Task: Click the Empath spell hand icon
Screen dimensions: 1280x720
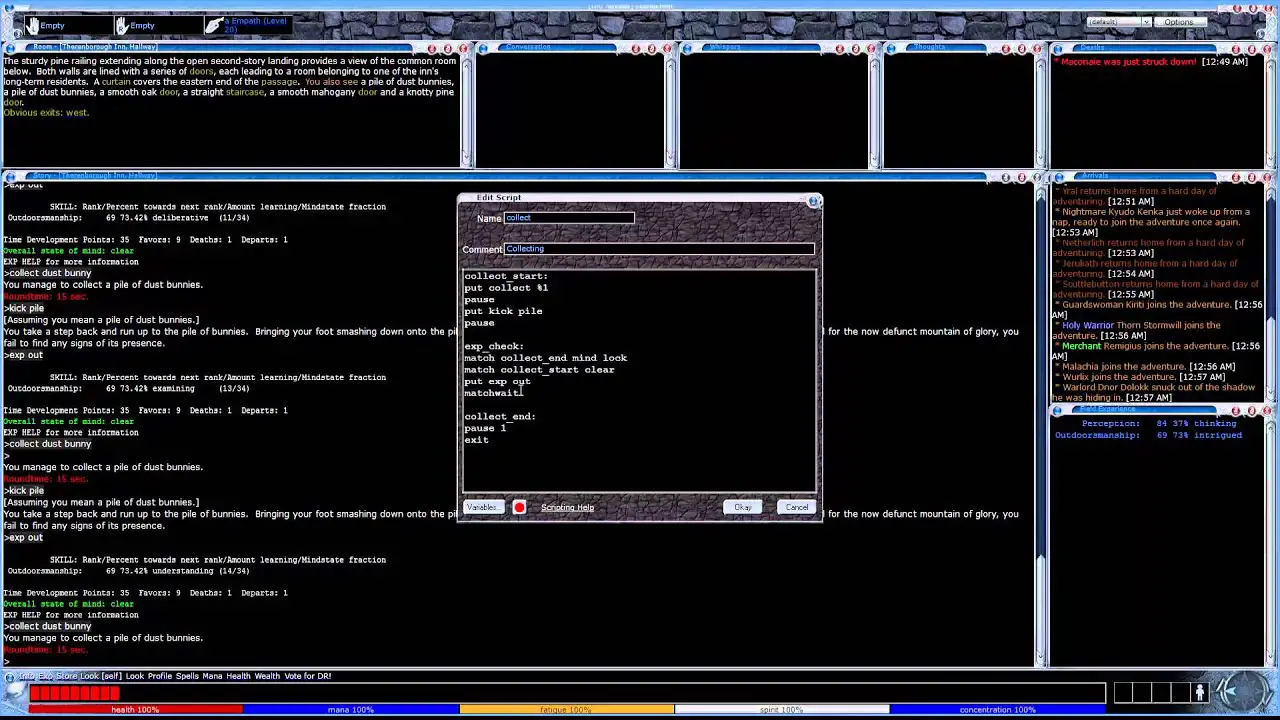Action: pyautogui.click(x=213, y=25)
